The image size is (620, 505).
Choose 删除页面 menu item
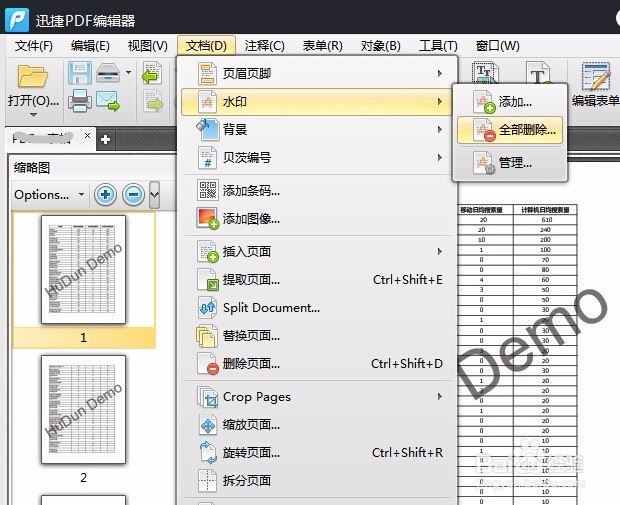point(316,363)
